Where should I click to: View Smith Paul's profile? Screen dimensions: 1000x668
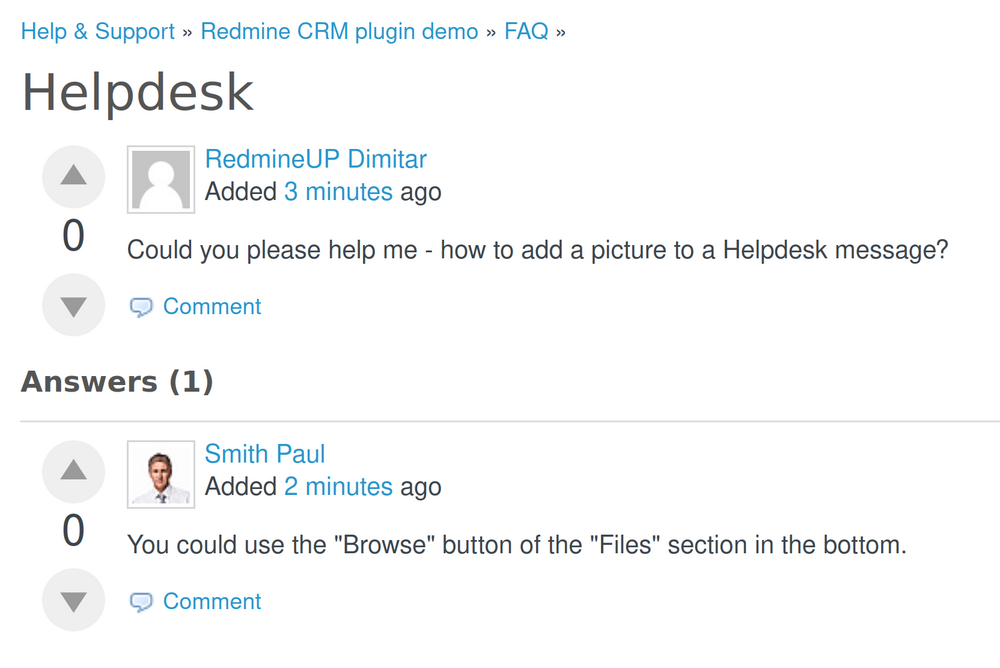[x=265, y=454]
